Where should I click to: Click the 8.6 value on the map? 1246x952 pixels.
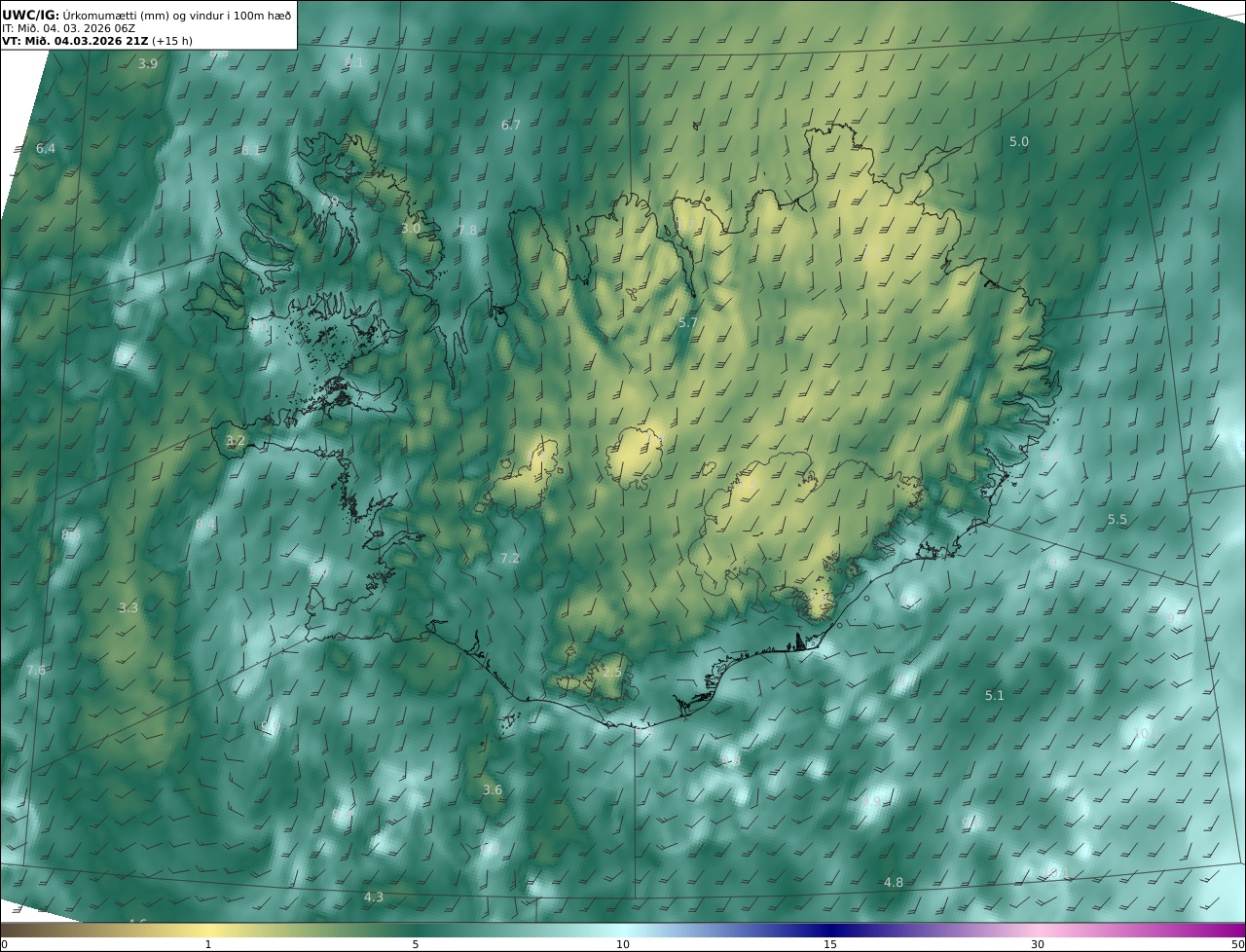click(71, 535)
